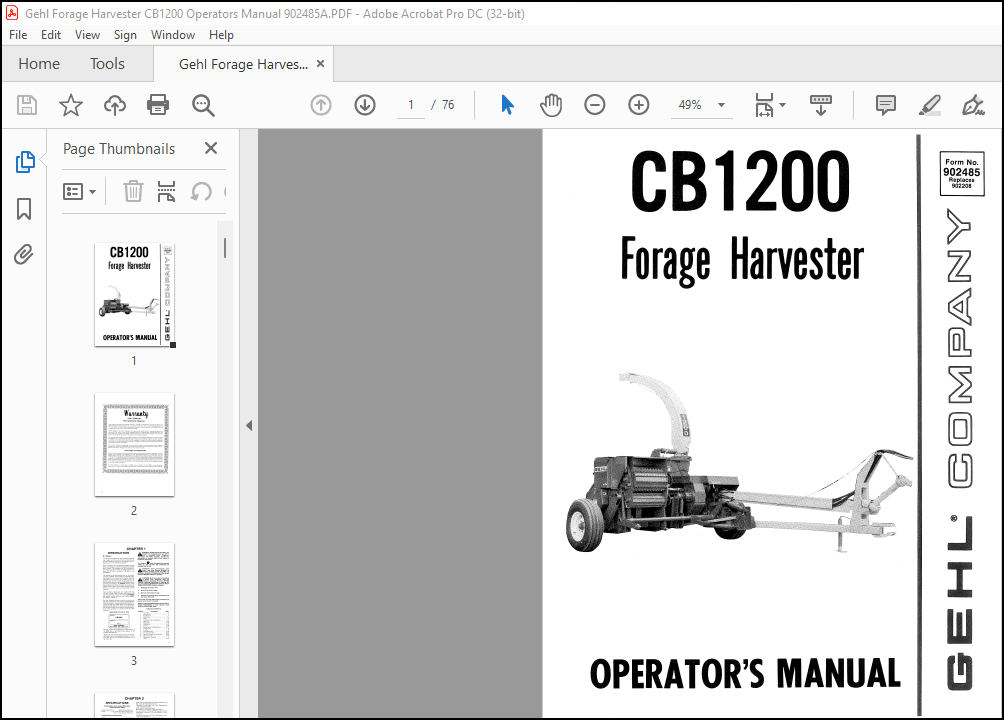Select page 2 Warranty thumbnail

click(134, 445)
